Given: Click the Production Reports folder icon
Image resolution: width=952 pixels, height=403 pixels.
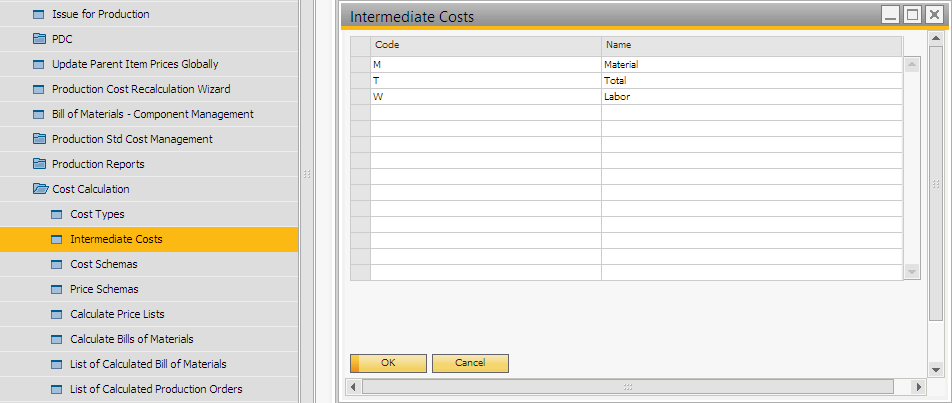Looking at the screenshot, I should pos(40,164).
